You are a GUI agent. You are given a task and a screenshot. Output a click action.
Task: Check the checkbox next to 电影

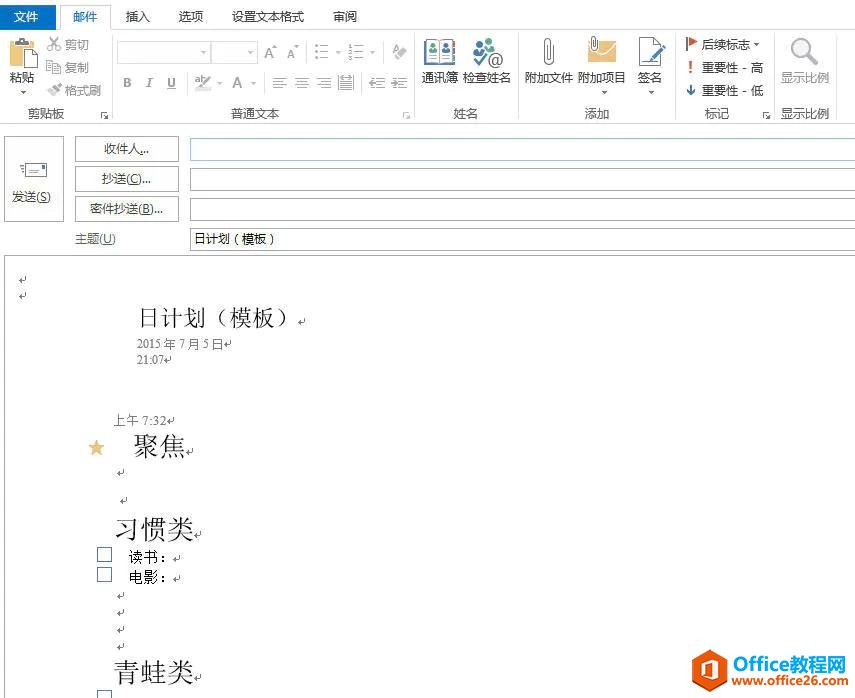click(x=104, y=574)
